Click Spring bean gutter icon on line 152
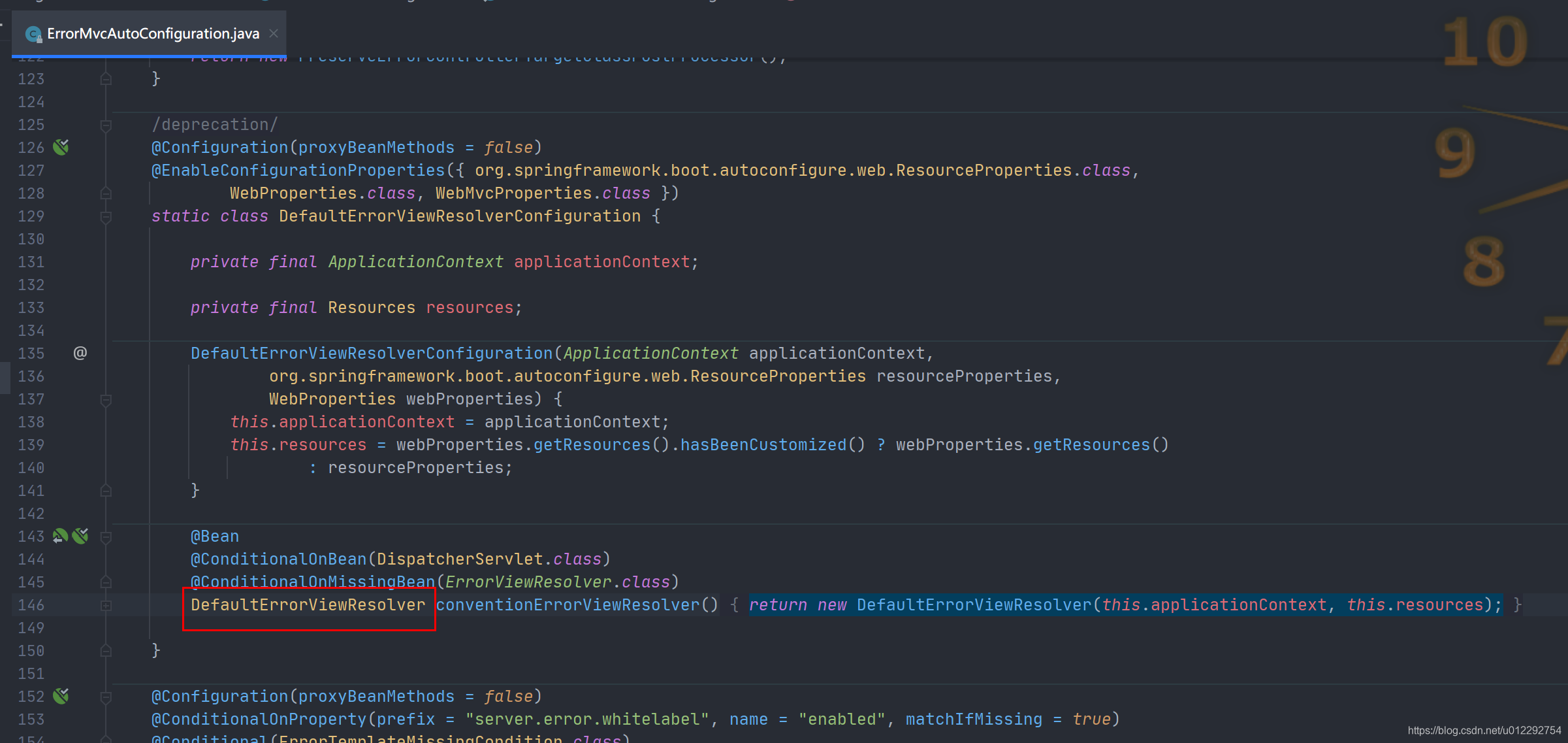Screen dimensions: 1568x743 (61, 696)
